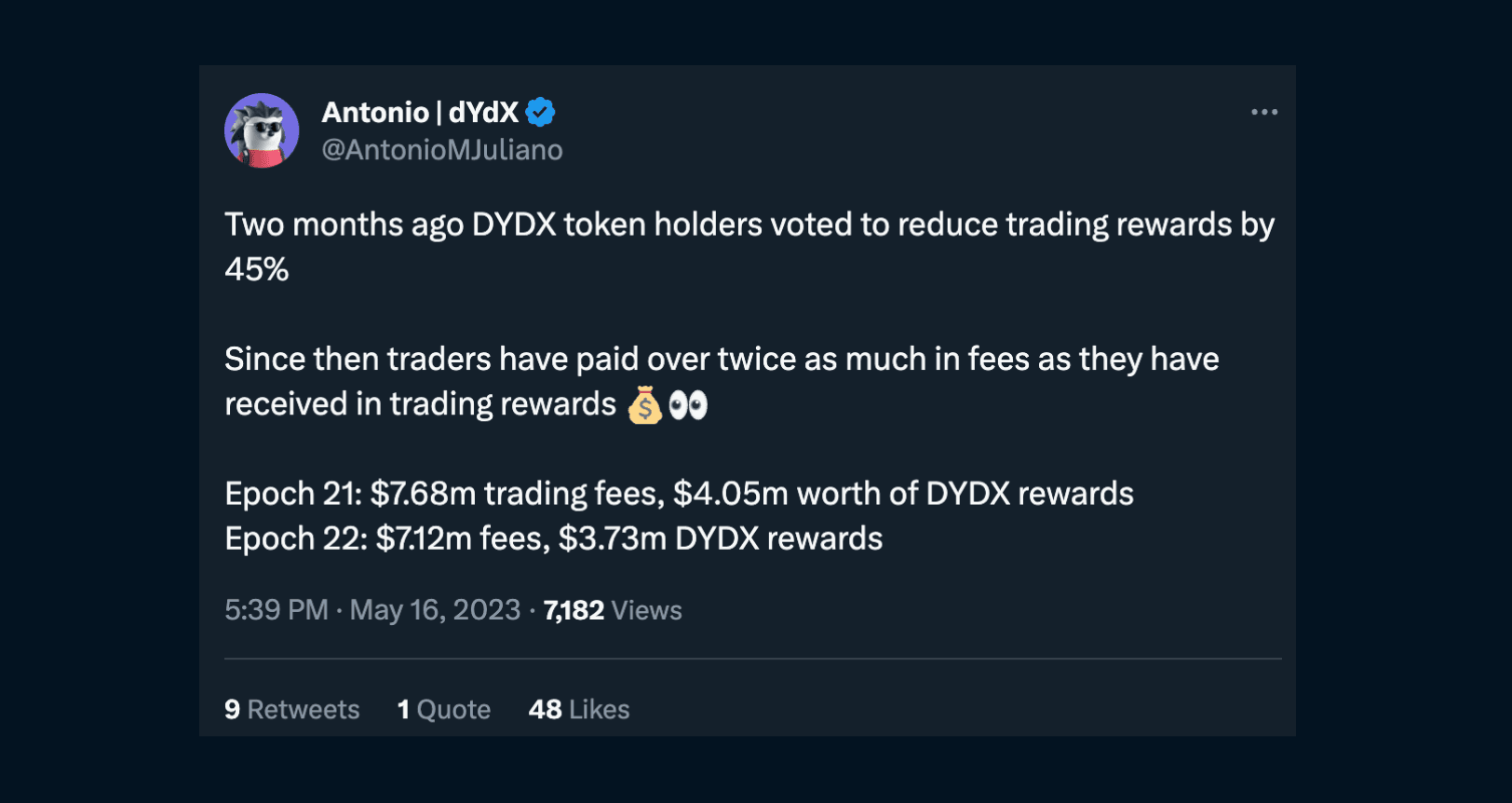Show the 48 Likes list

[x=578, y=710]
